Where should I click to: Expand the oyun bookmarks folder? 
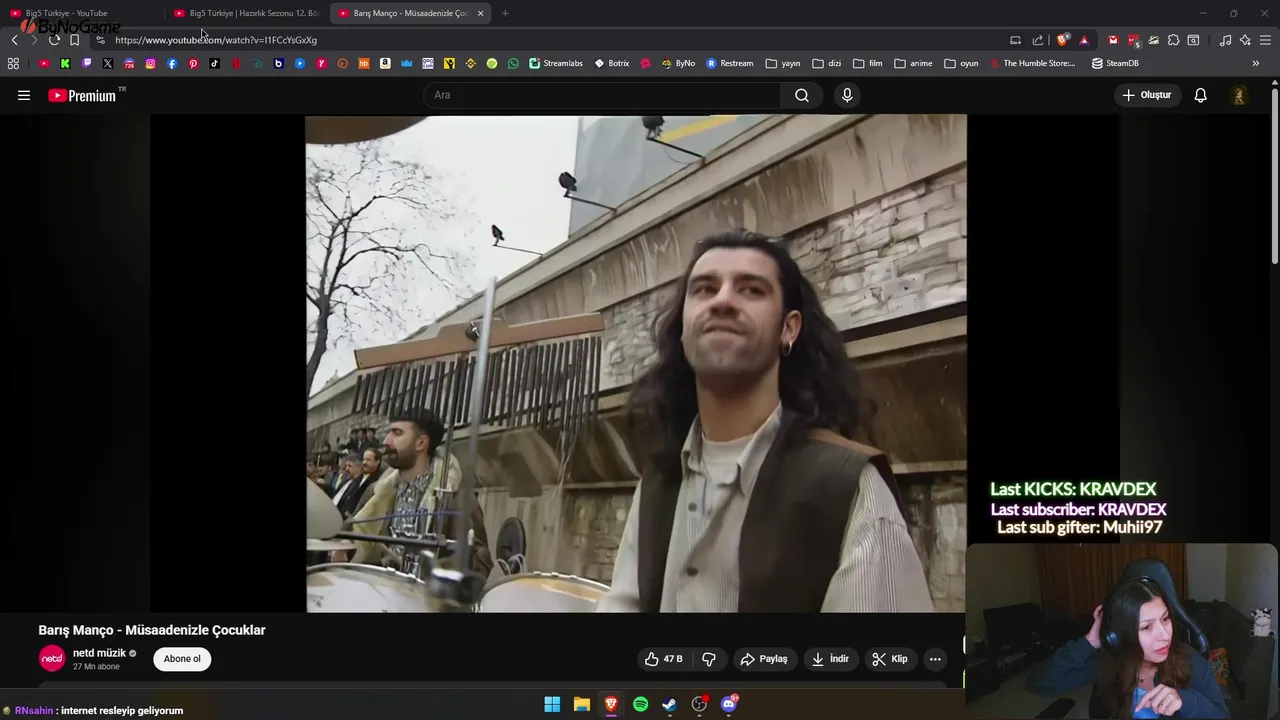click(x=961, y=63)
